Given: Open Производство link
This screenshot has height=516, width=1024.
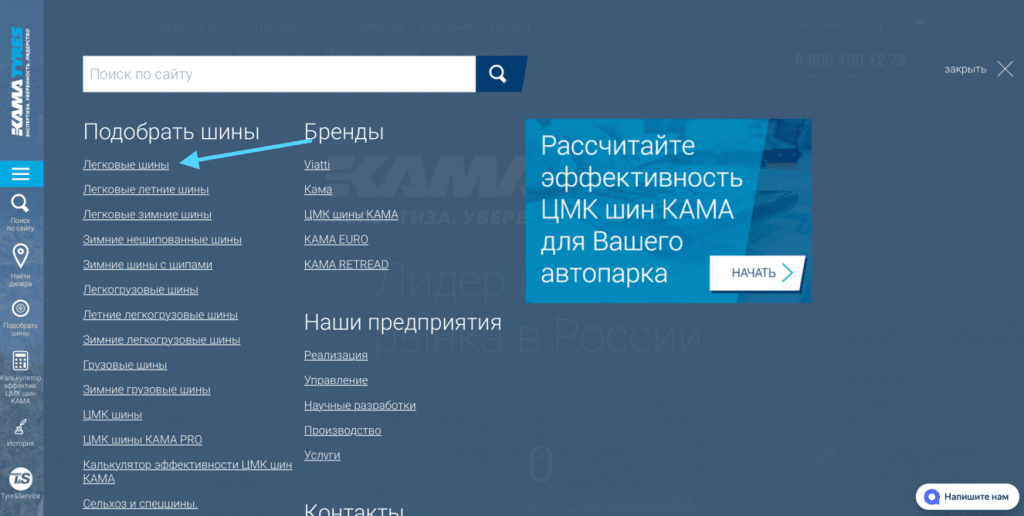Looking at the screenshot, I should 342,430.
